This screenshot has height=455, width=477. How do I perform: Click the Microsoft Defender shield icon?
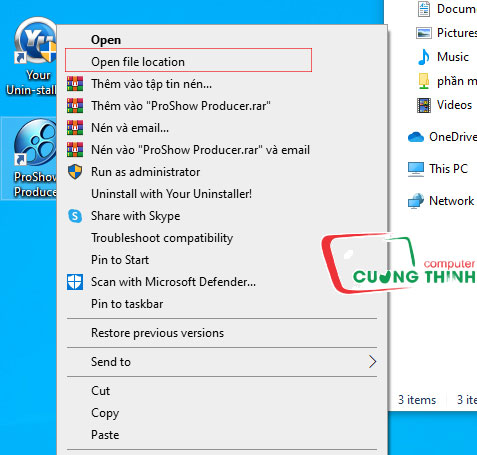pos(75,282)
